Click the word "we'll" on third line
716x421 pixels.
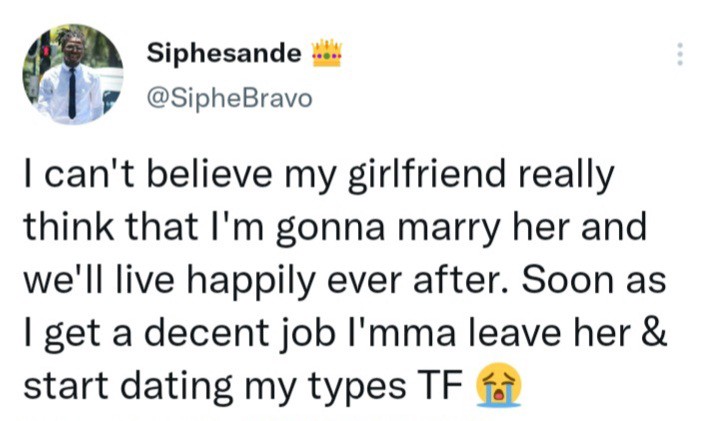tap(65, 282)
